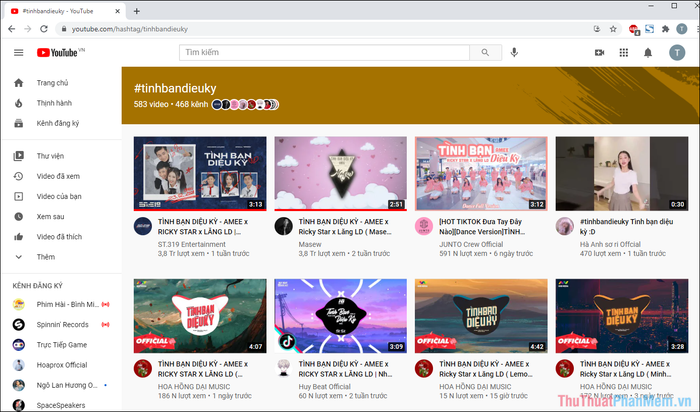Click Huy Beat Official channel avatar
Image resolution: width=700 pixels, height=412 pixels.
point(283,369)
